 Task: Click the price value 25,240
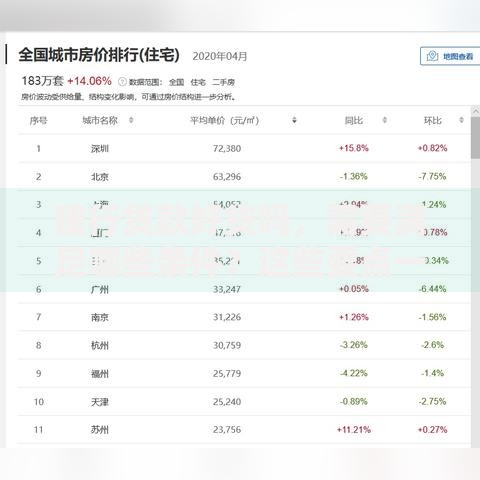click(x=227, y=402)
